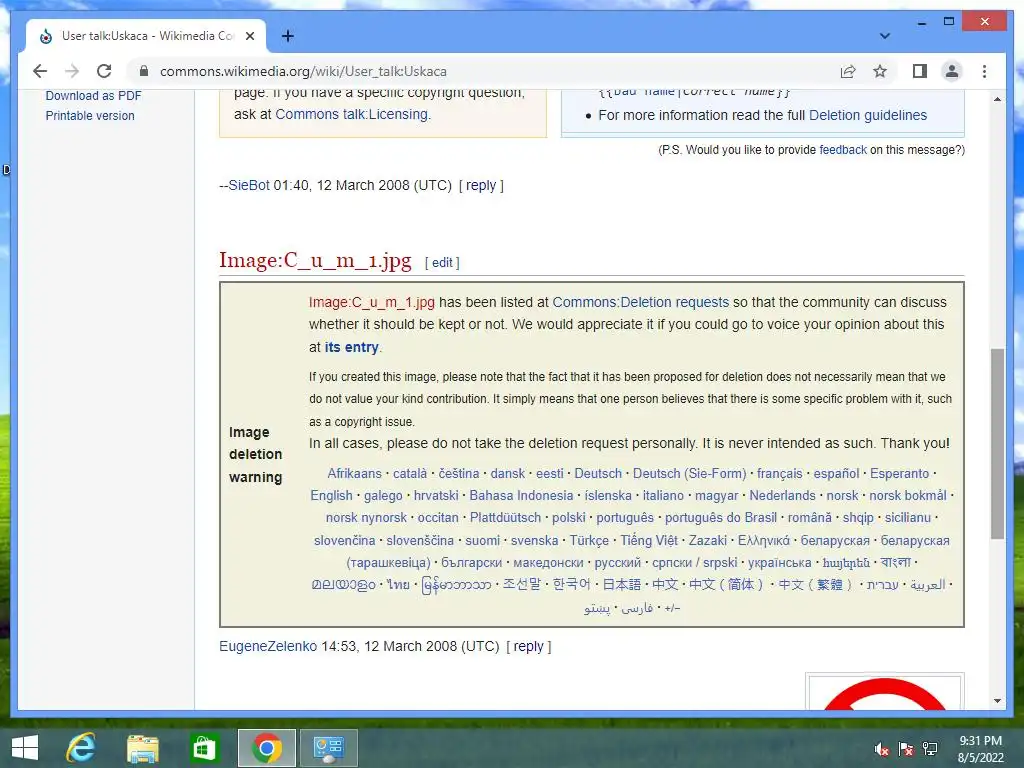Choose français language link

780,473
